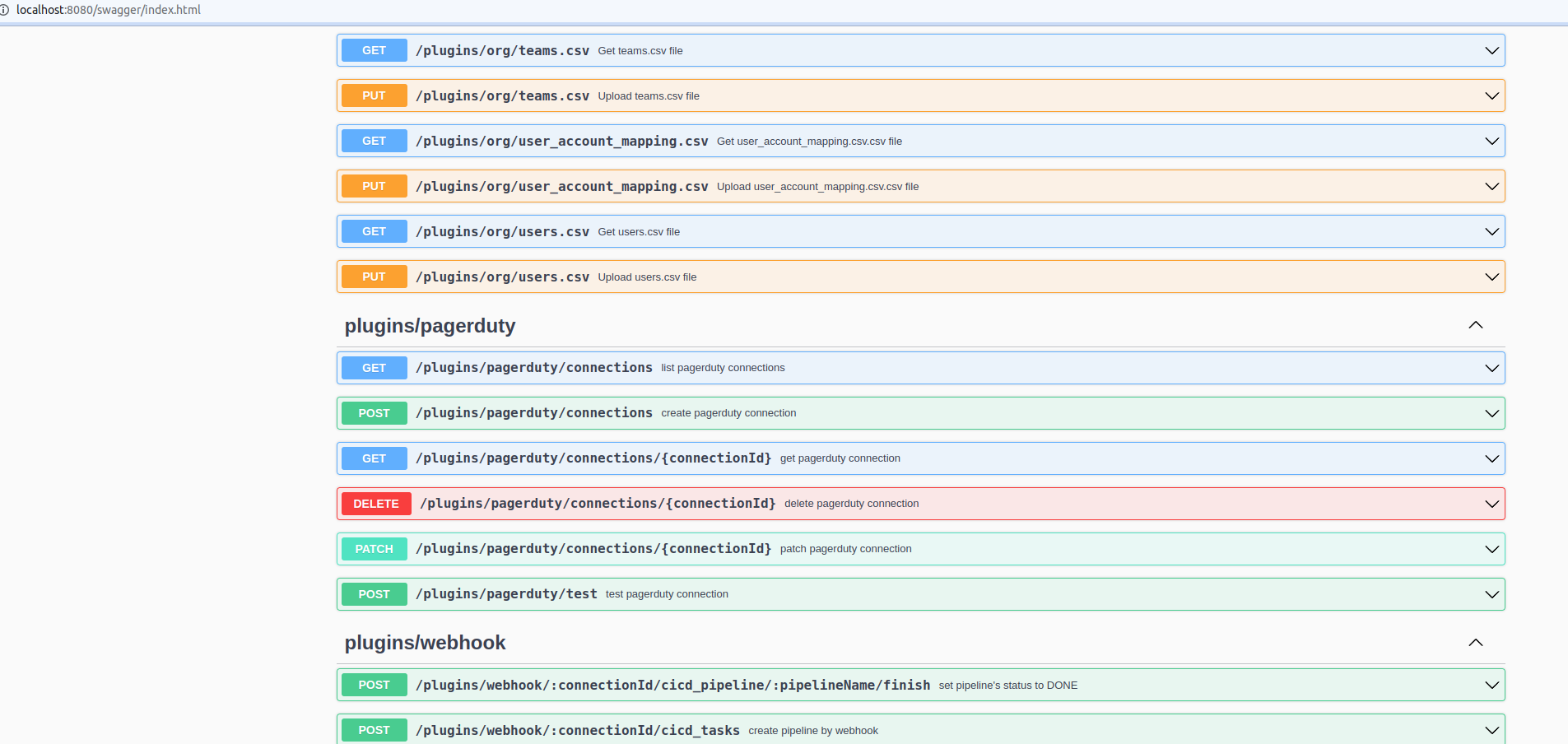This screenshot has width=1568, height=744.
Task: Click GET badge for teams.csv
Action: coord(374,50)
